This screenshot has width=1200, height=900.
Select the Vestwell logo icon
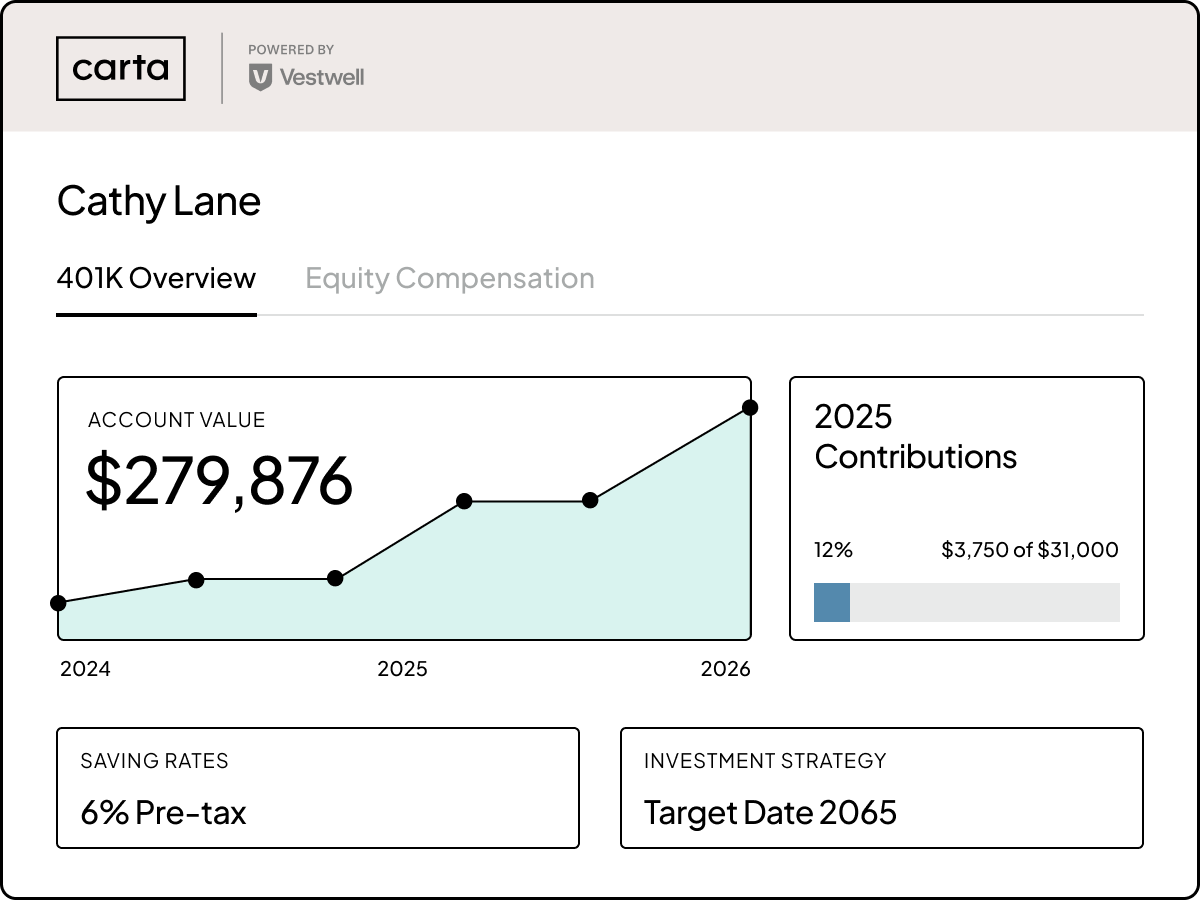coord(258,76)
